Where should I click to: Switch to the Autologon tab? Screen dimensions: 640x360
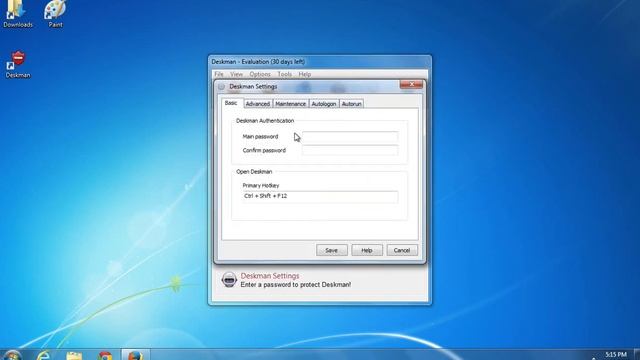coord(324,104)
